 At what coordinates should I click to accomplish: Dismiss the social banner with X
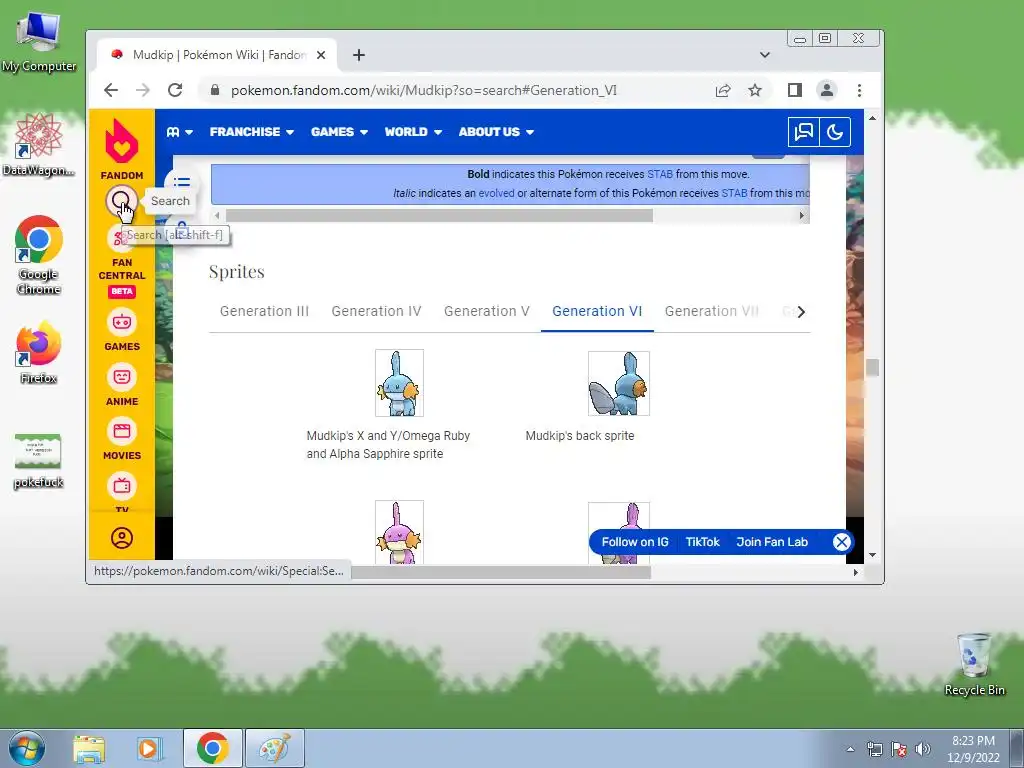pos(842,542)
